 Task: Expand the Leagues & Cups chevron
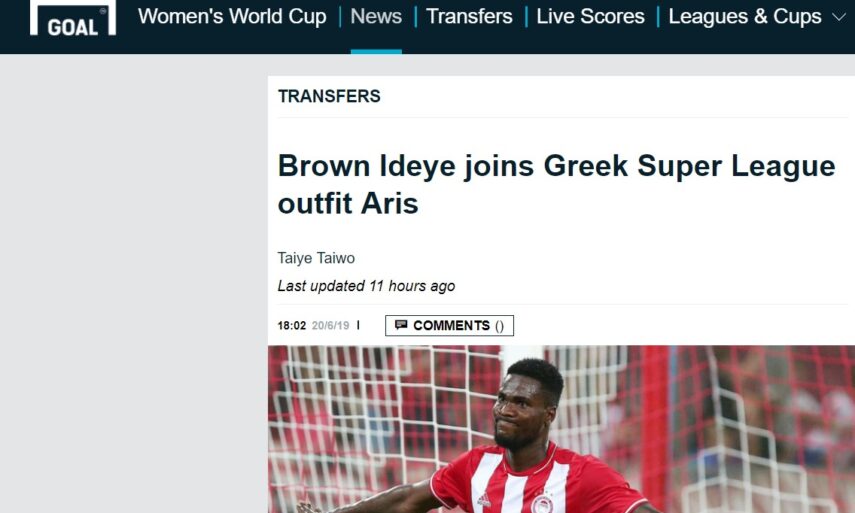839,17
